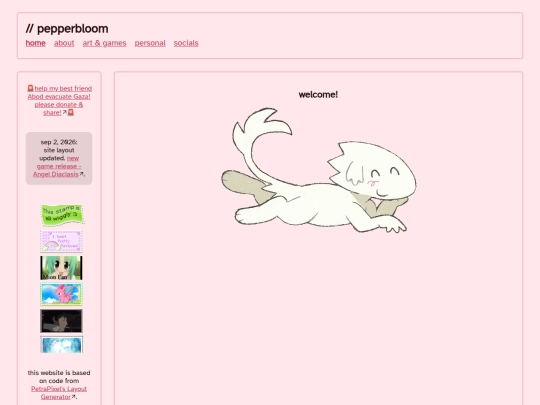Click the blue glowing stamp
This screenshot has height=405, width=540.
(x=62, y=344)
